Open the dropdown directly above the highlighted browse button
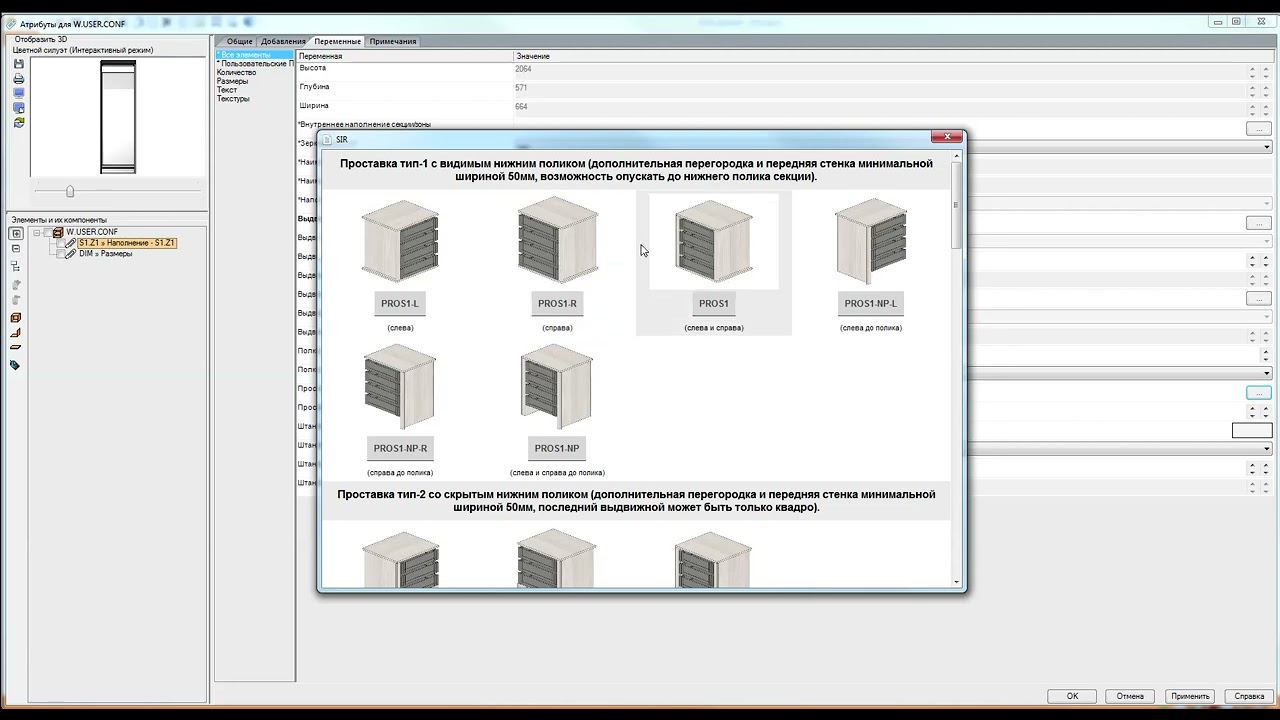This screenshot has height=720, width=1280. tap(1267, 373)
